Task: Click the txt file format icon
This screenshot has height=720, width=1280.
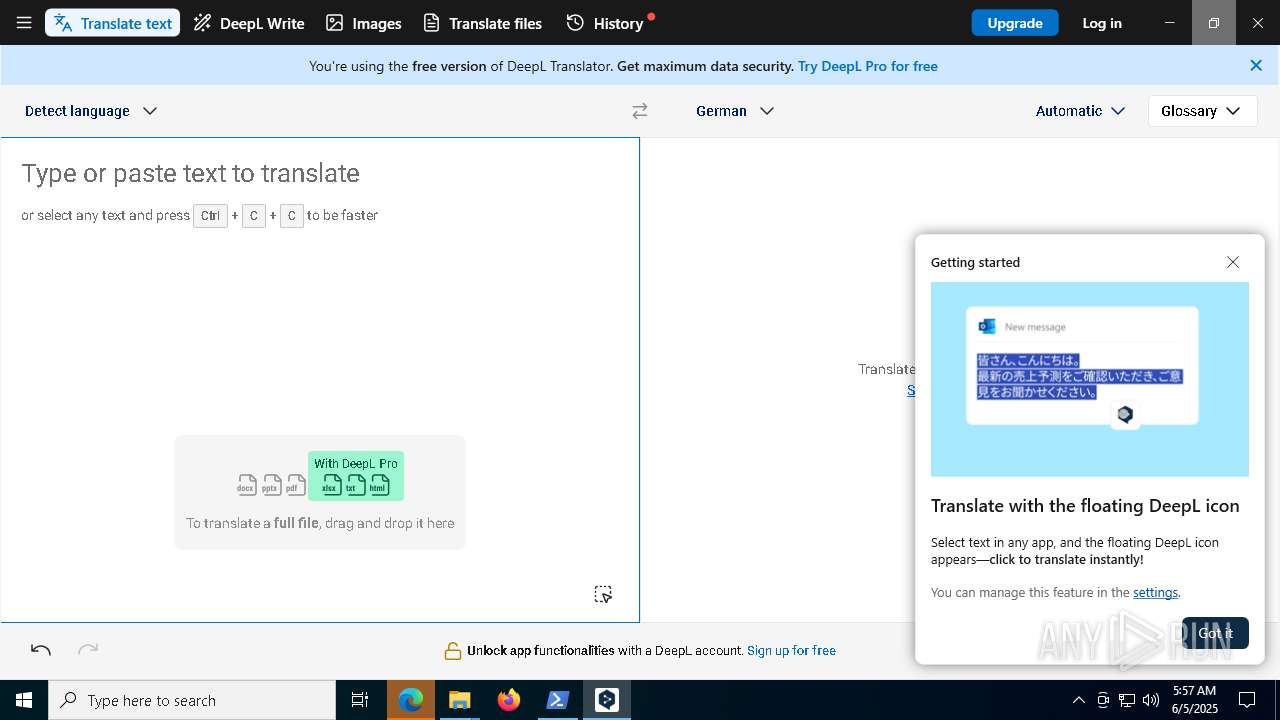Action: click(355, 485)
